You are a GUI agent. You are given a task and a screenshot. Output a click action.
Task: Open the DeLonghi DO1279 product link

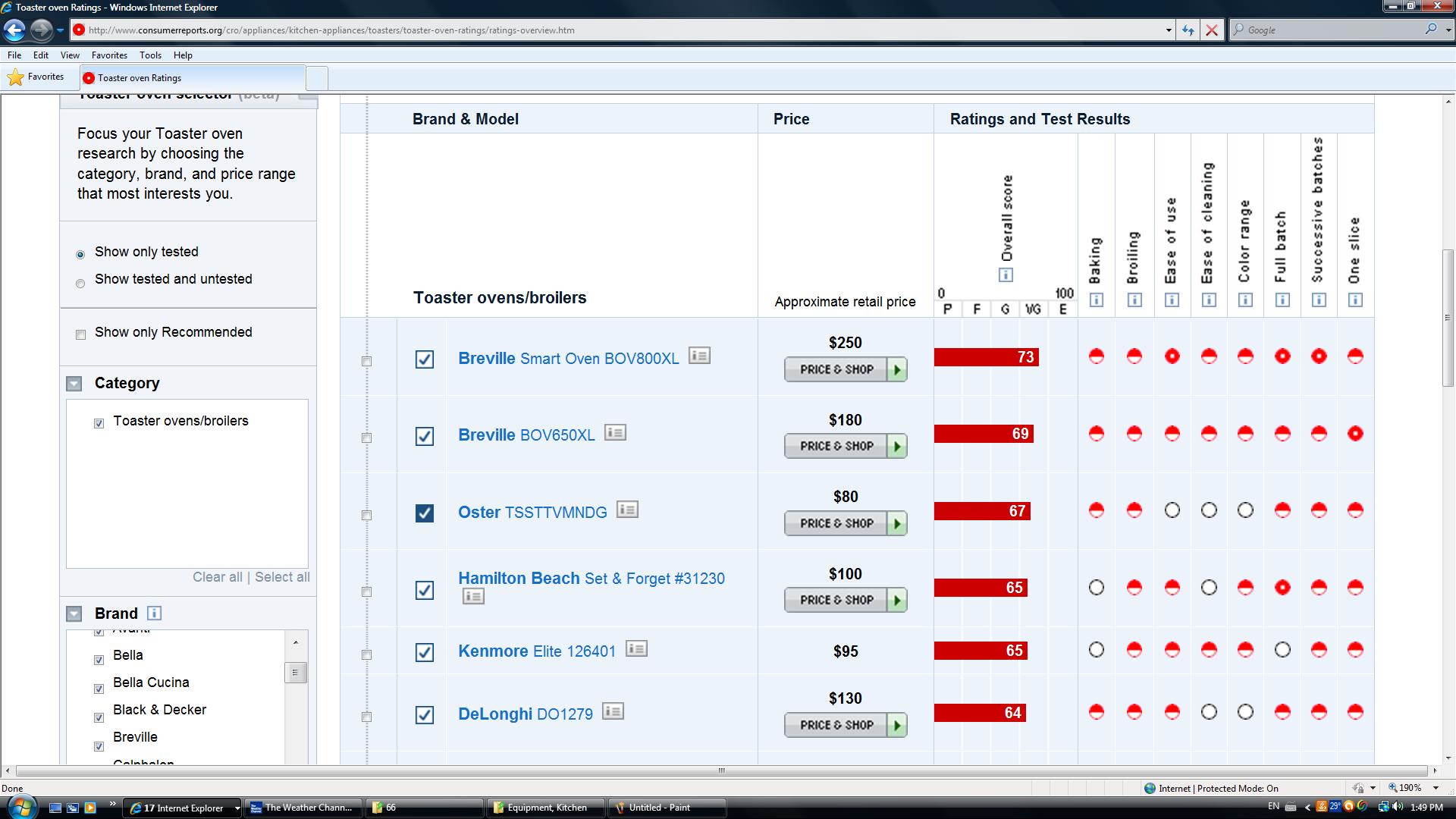click(x=526, y=714)
